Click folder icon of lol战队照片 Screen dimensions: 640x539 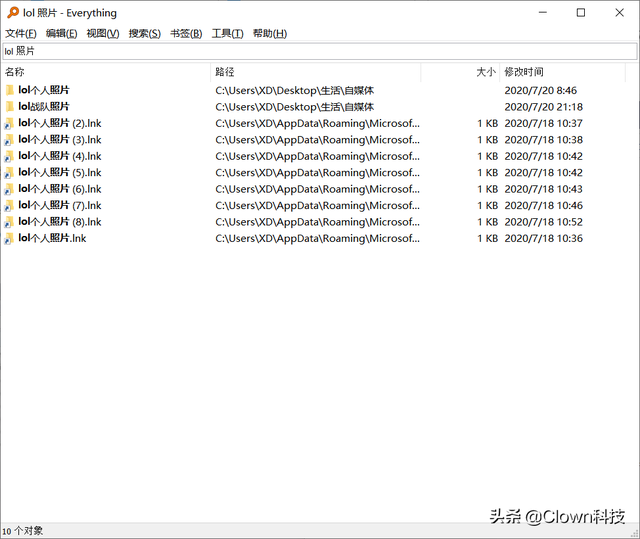(x=10, y=106)
